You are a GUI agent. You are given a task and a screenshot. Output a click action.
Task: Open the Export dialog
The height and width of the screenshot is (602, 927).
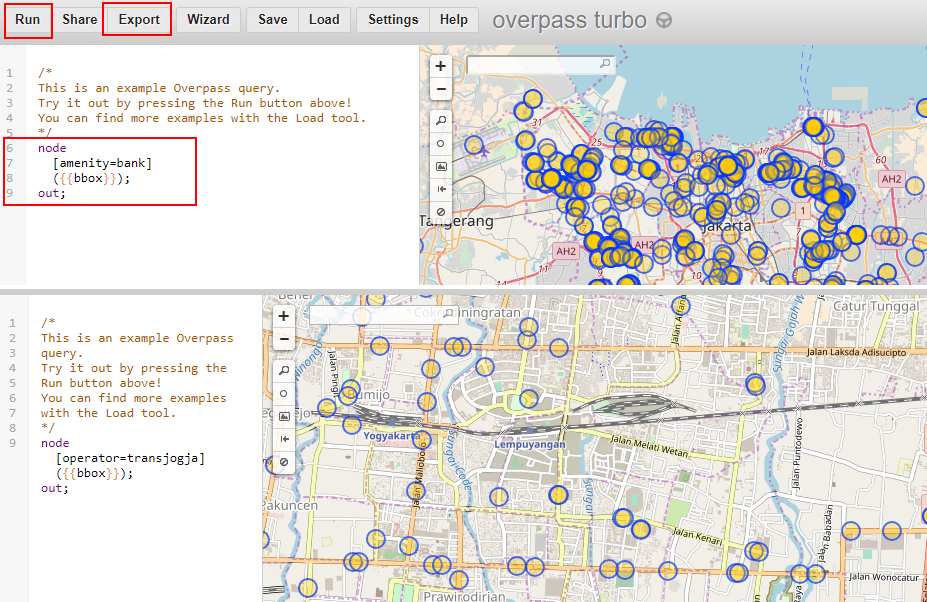[137, 19]
